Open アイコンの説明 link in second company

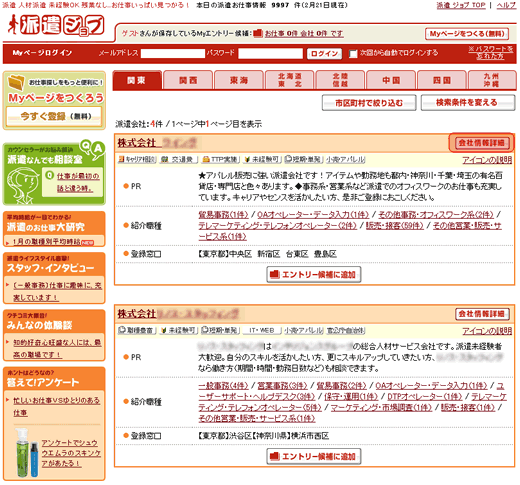click(x=487, y=331)
